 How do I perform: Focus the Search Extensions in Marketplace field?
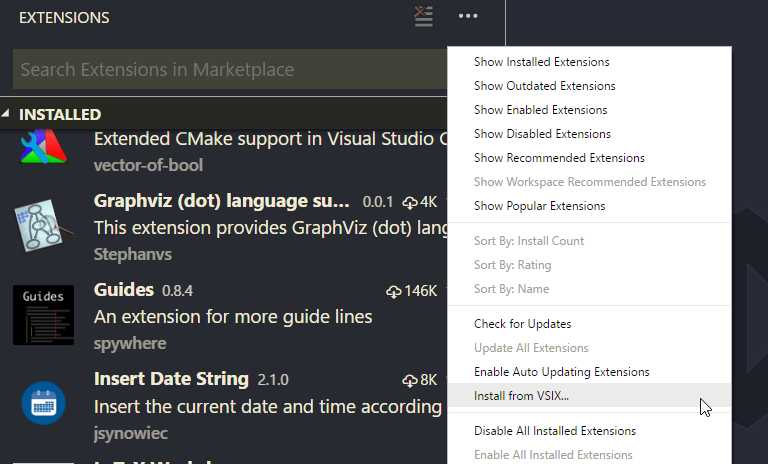[x=230, y=70]
